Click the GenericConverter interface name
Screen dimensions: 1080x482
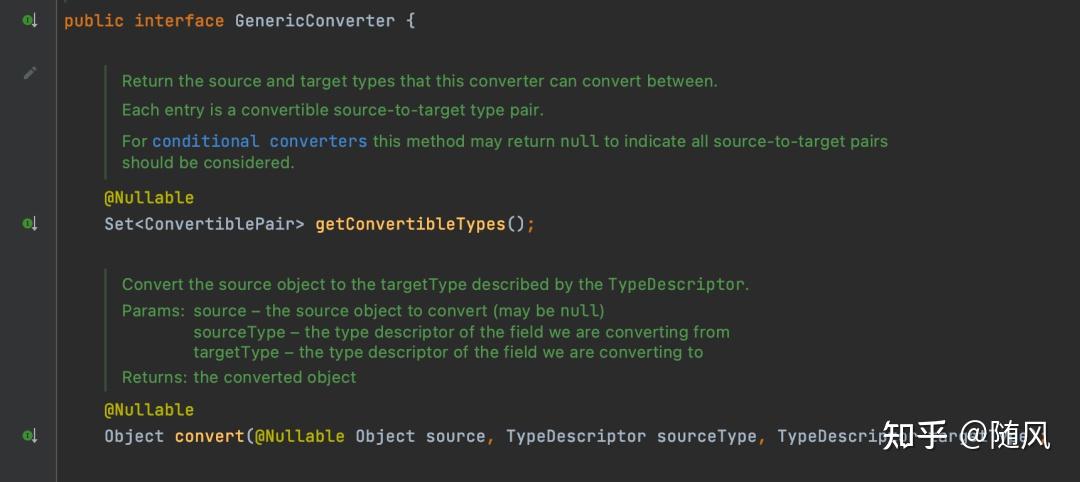[314, 20]
